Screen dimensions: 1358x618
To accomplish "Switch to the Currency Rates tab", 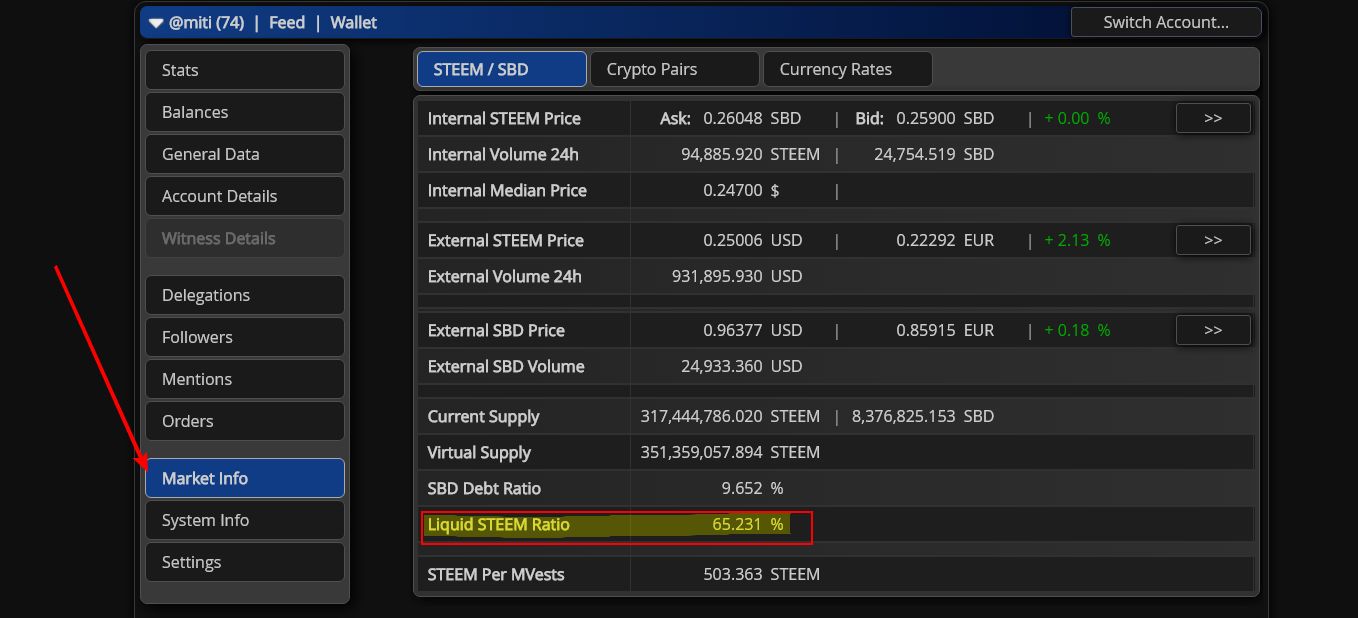I will coord(847,69).
